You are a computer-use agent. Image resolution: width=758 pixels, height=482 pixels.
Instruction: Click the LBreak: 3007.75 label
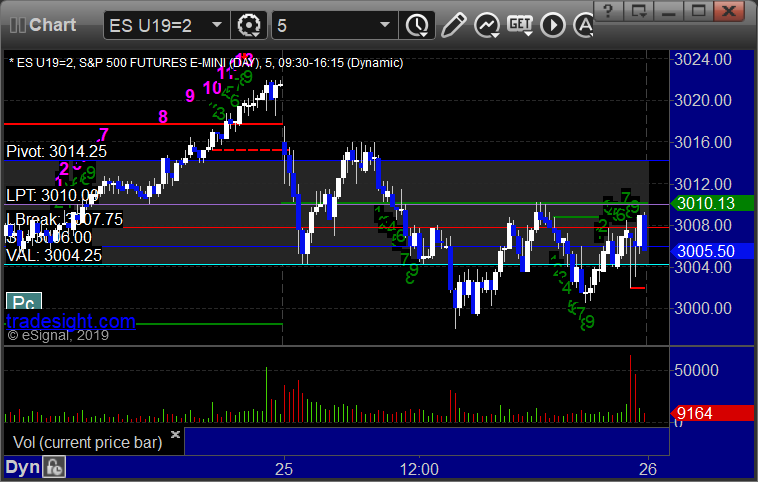(x=64, y=219)
